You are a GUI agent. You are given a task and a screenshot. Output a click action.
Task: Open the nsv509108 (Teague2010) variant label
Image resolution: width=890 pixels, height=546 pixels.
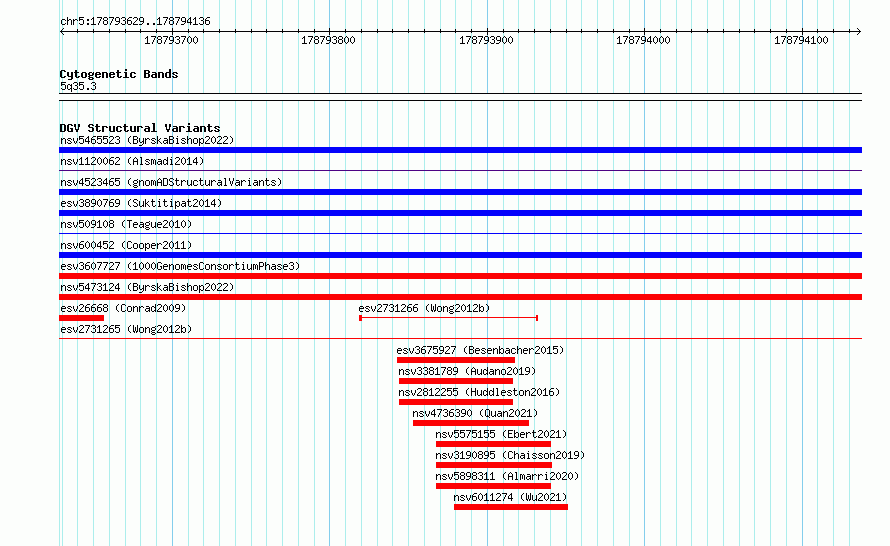(126, 224)
